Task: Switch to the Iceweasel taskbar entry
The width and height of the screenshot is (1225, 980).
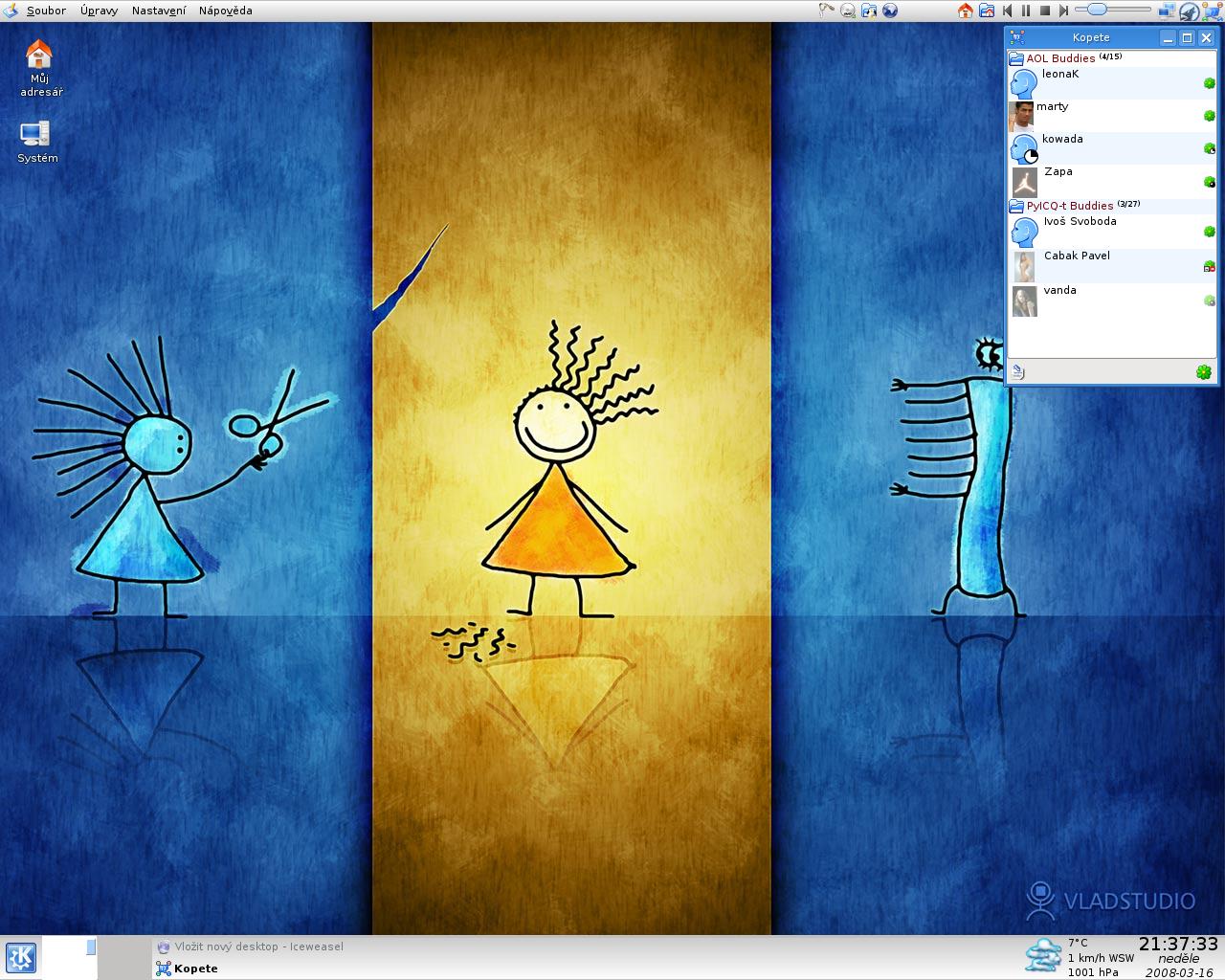Action: click(250, 947)
